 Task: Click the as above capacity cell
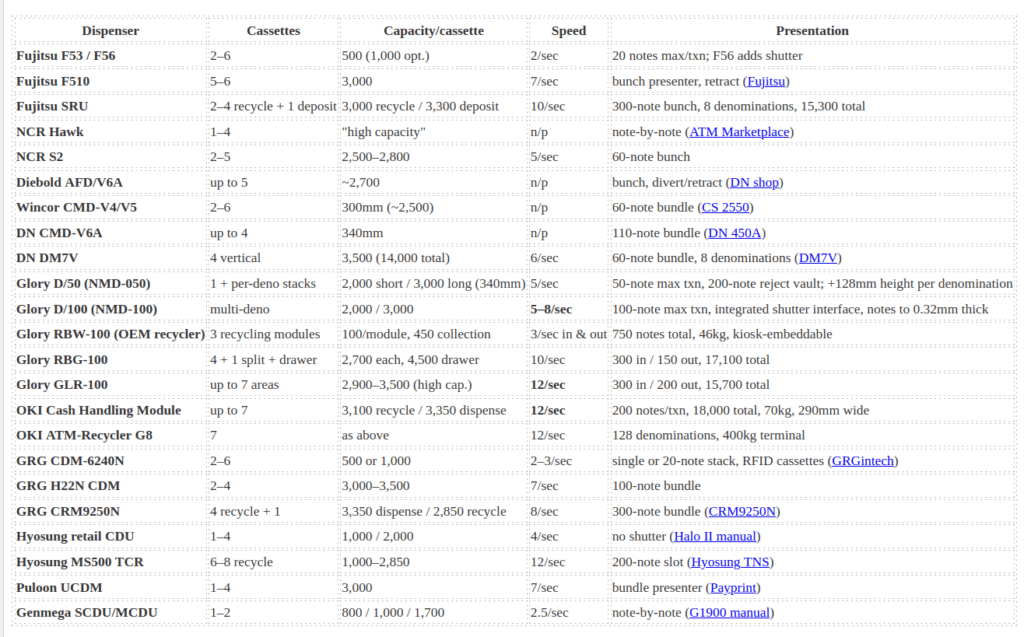[x=434, y=436]
